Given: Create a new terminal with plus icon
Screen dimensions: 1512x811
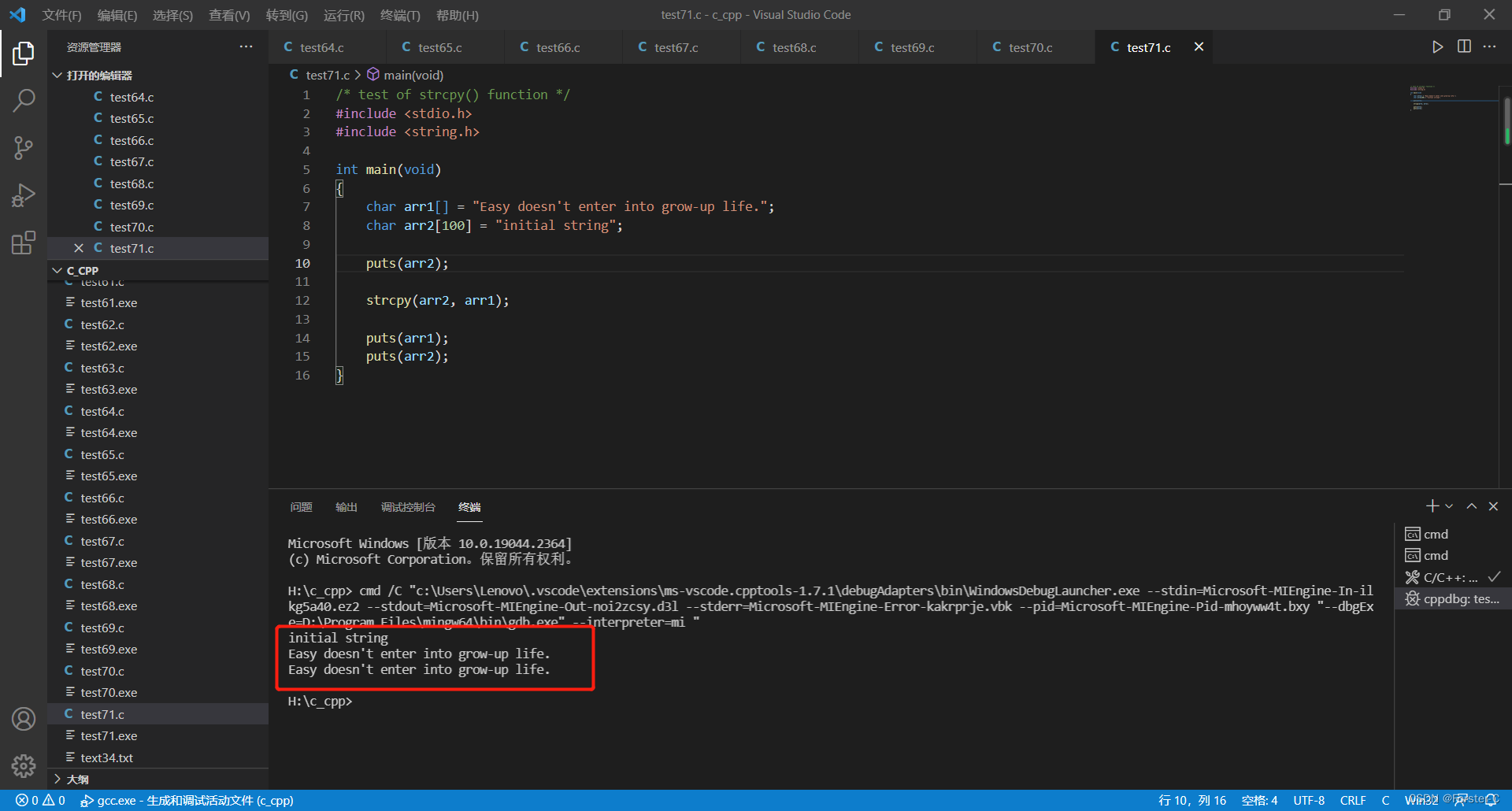Looking at the screenshot, I should coord(1432,506).
